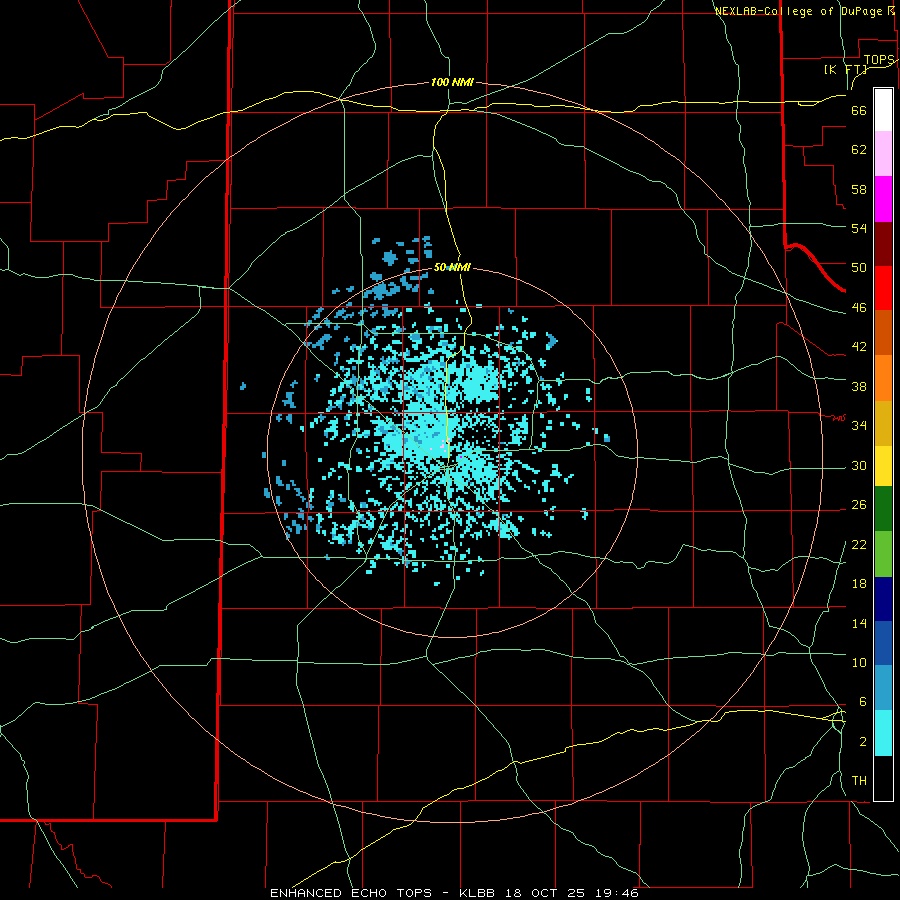Click the KLBB radar site identifier
The image size is (900, 900).
(479, 893)
